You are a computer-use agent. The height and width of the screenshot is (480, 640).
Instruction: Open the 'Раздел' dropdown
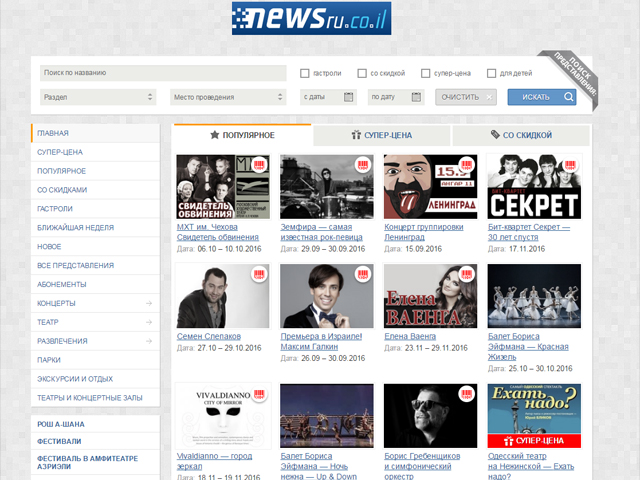[98, 97]
